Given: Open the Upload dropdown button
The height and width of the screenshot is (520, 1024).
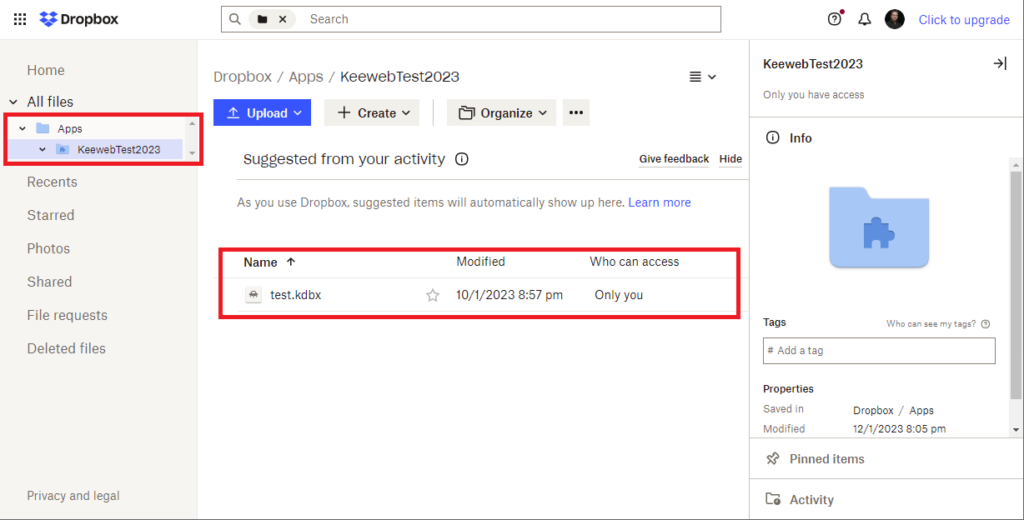Looking at the screenshot, I should tap(262, 113).
